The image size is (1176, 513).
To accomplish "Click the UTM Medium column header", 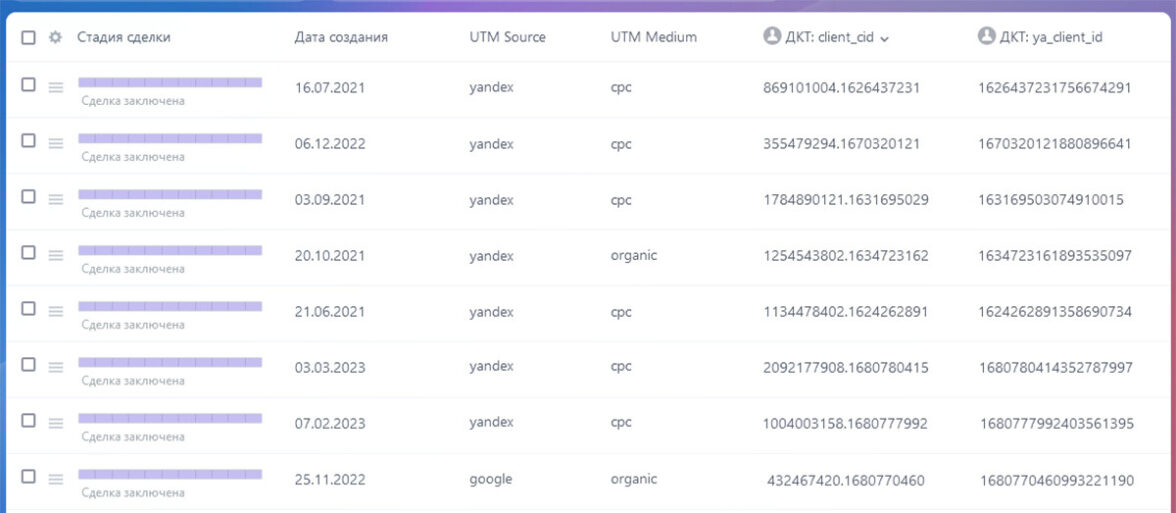I will tap(653, 37).
